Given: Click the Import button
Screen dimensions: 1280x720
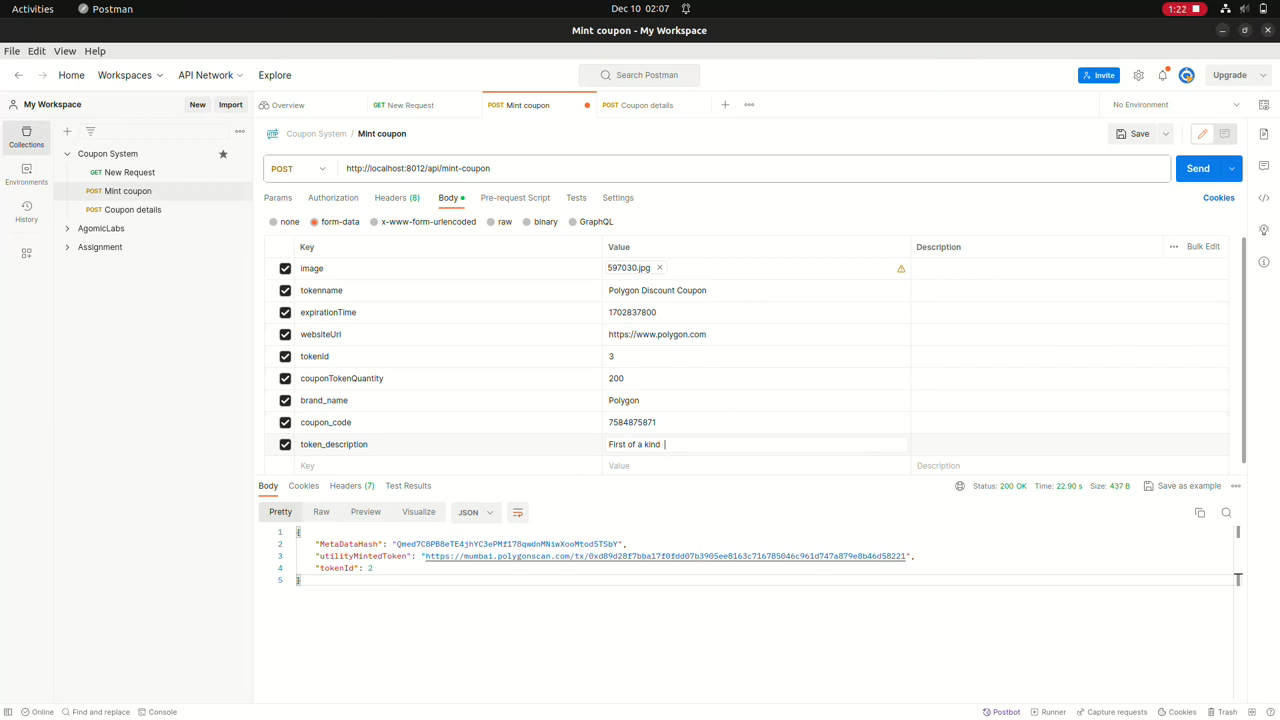Looking at the screenshot, I should pyautogui.click(x=230, y=105).
